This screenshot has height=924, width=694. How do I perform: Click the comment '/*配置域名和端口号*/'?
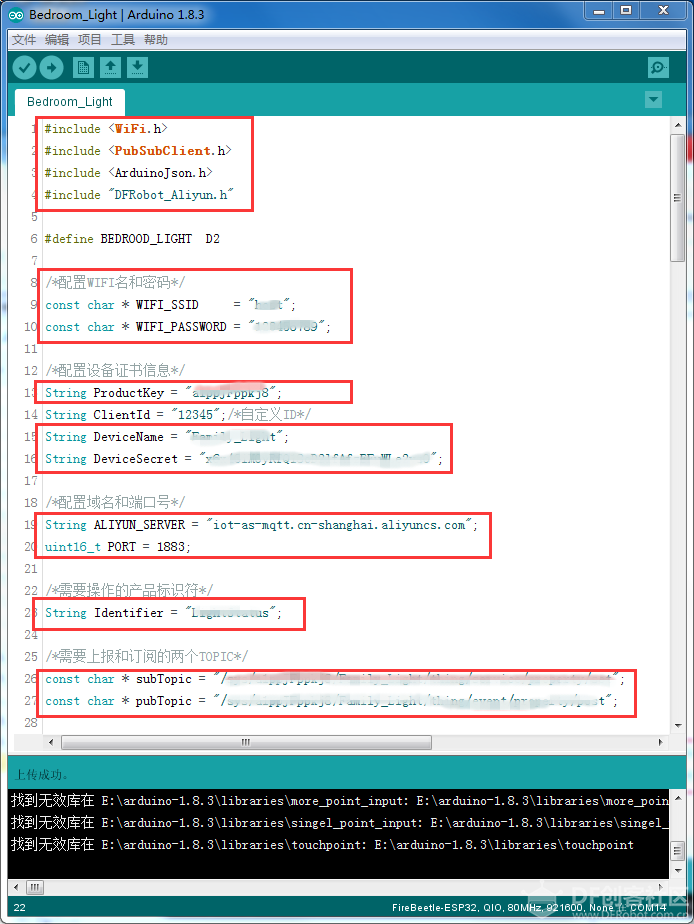click(115, 503)
